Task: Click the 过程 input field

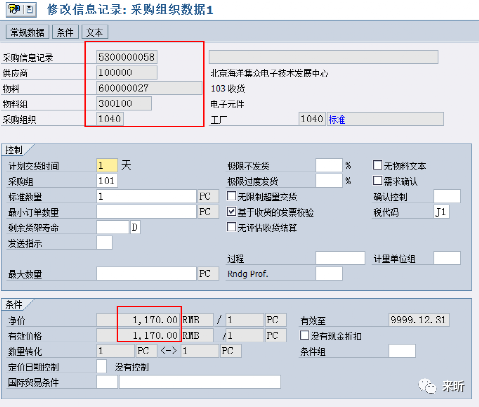Action: tap(340, 258)
